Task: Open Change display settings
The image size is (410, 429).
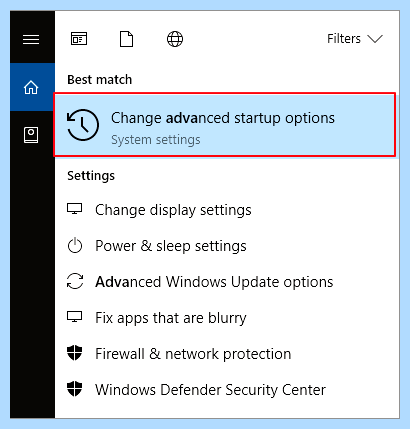Action: [227, 210]
